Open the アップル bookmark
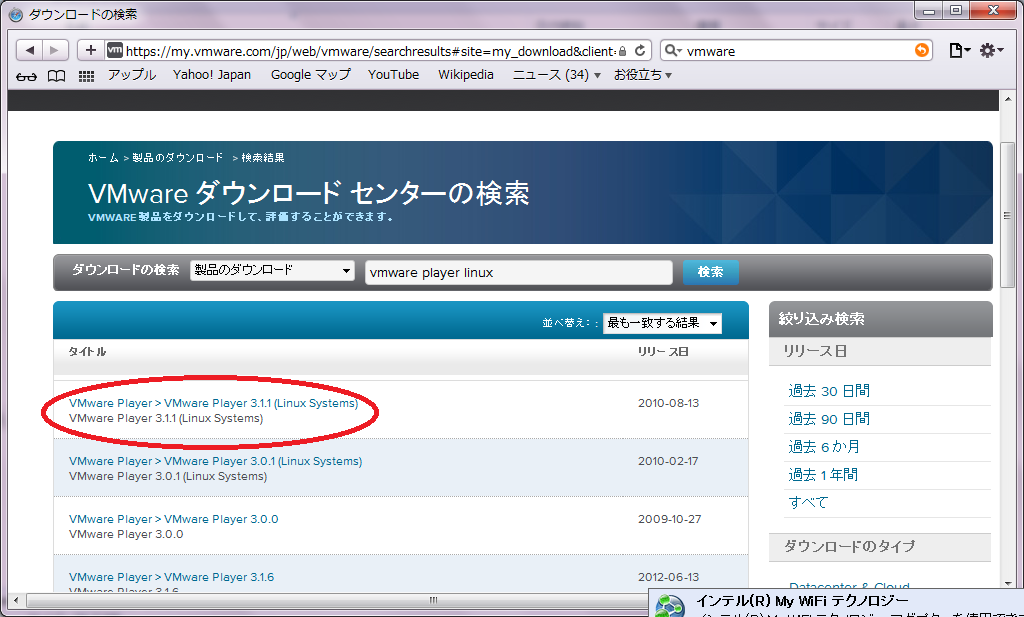 [132, 75]
